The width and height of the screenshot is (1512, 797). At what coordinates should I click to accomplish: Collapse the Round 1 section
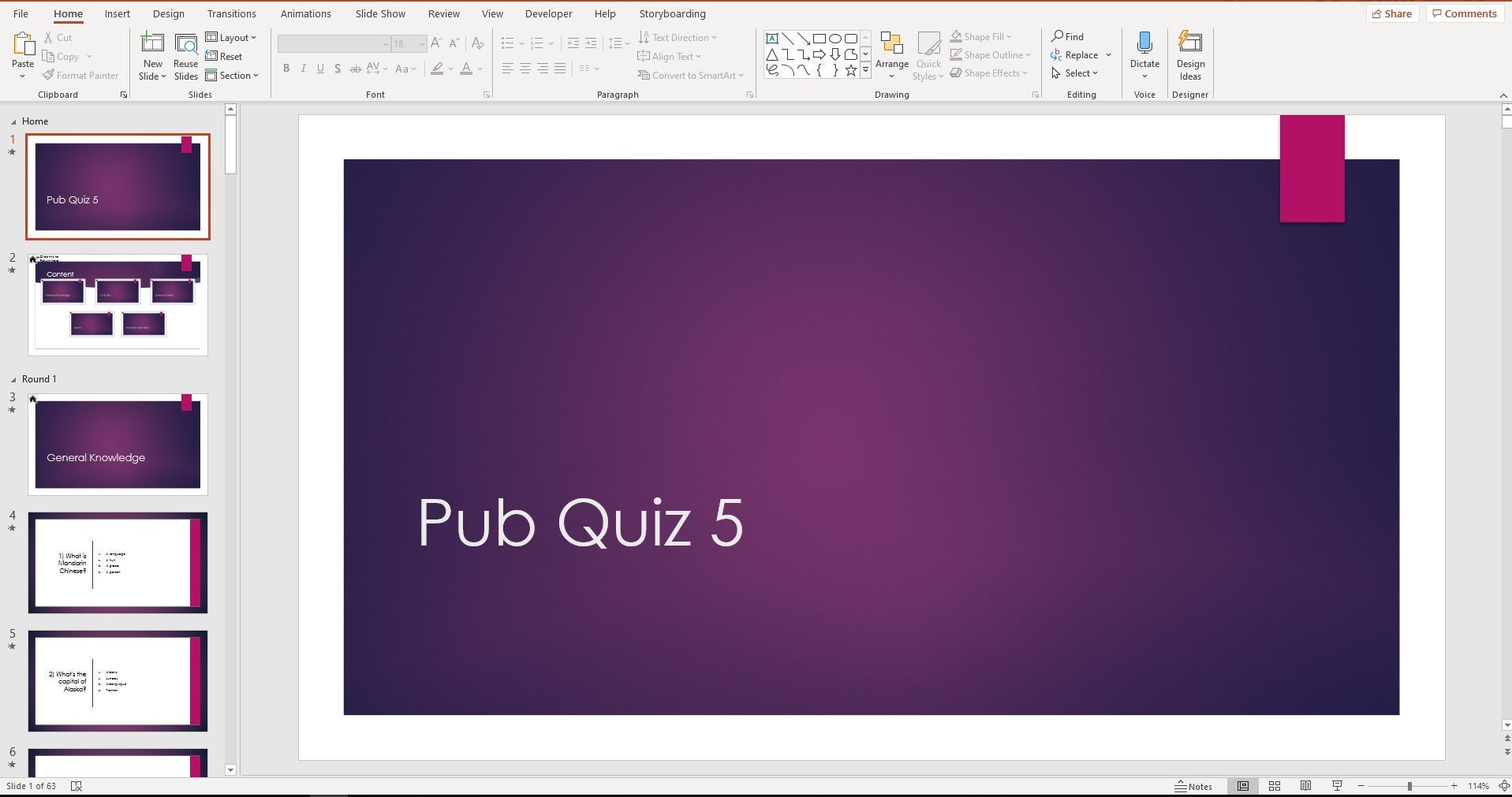click(13, 378)
